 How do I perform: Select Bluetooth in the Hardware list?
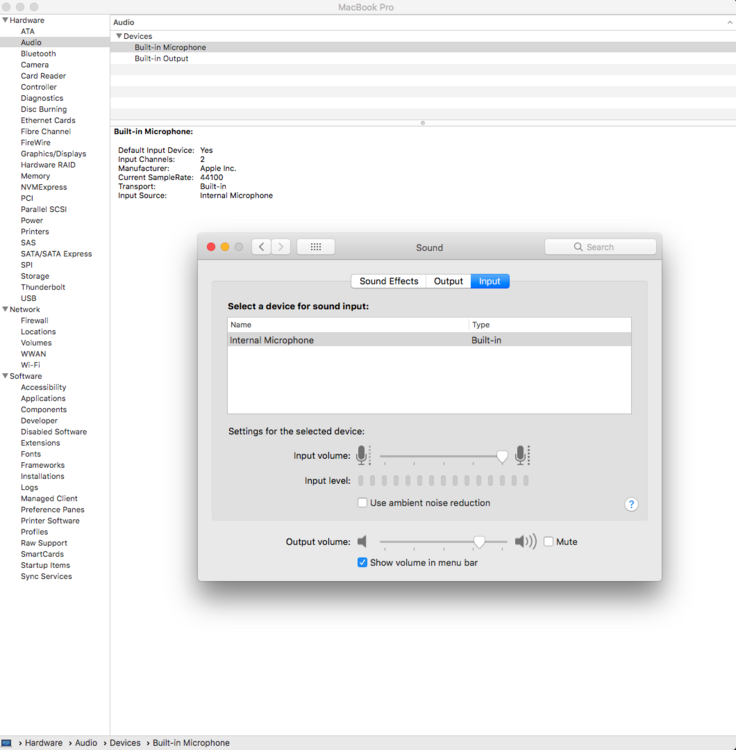click(x=38, y=54)
